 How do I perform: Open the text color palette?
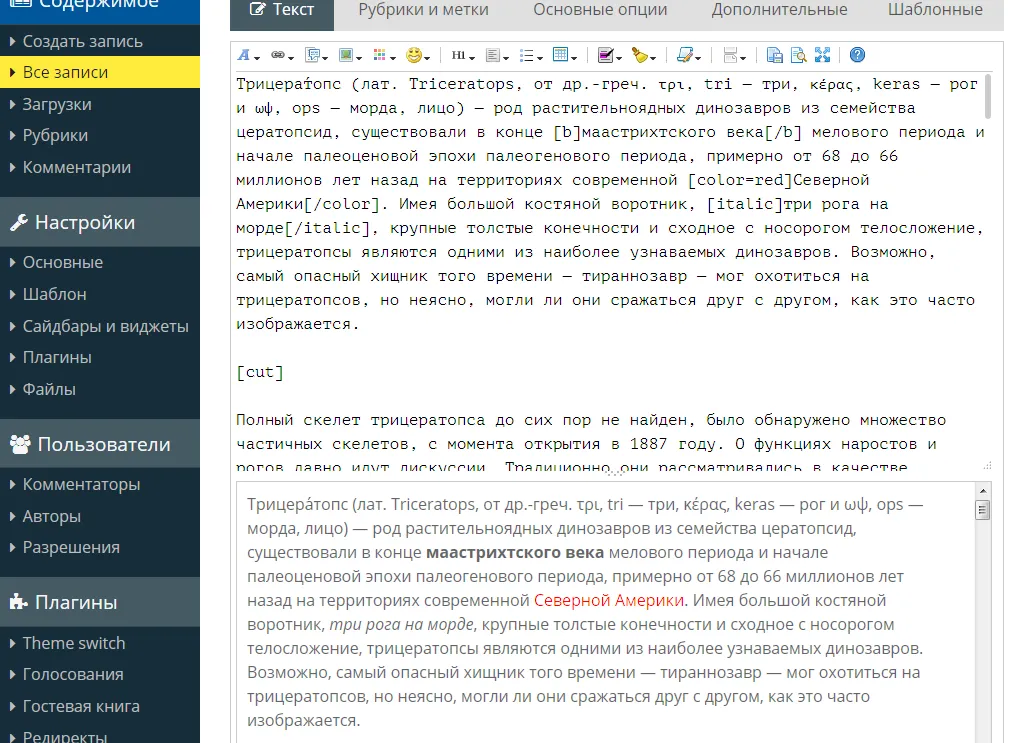pyautogui.click(x=381, y=56)
